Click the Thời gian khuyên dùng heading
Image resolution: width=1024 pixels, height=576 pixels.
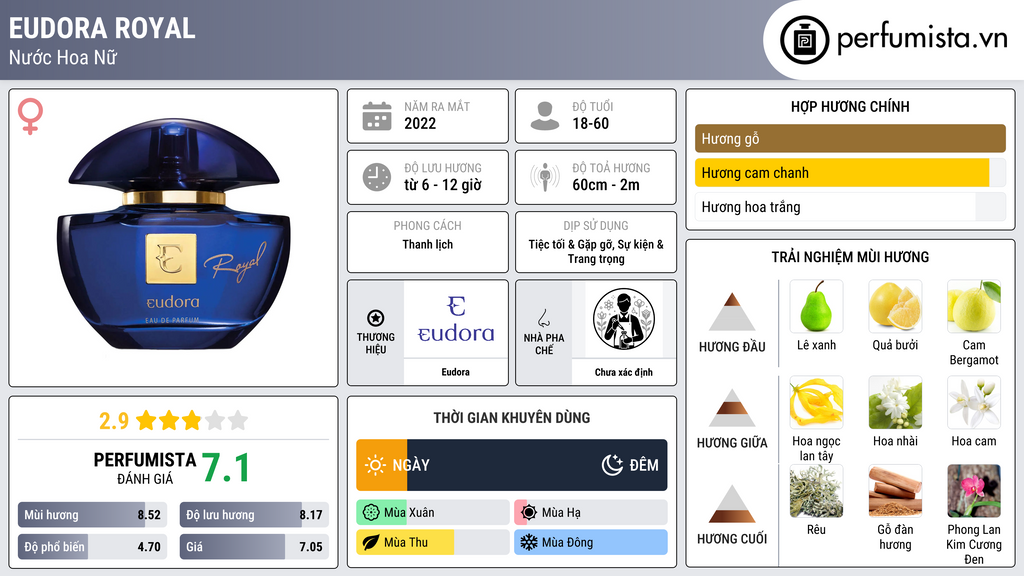[511, 417]
